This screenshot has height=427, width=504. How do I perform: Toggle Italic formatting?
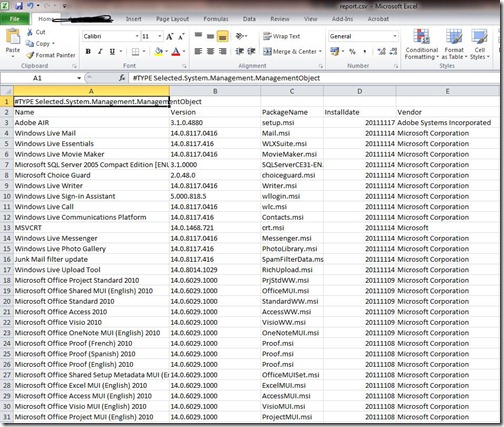[100, 51]
